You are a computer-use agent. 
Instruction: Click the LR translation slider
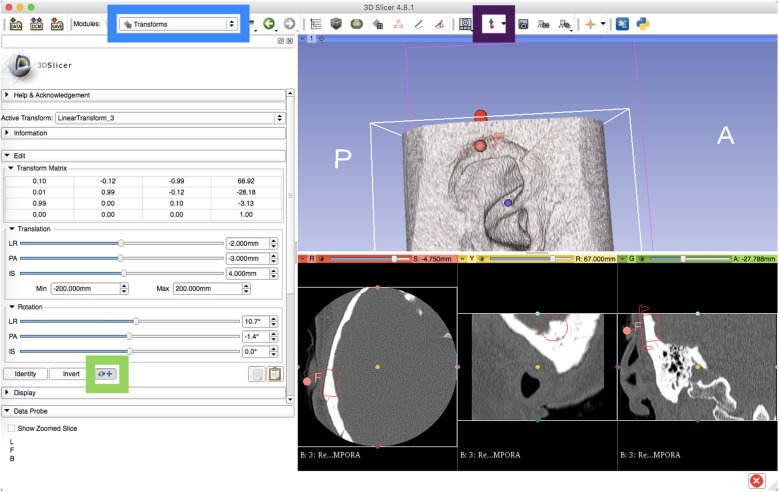click(x=121, y=243)
